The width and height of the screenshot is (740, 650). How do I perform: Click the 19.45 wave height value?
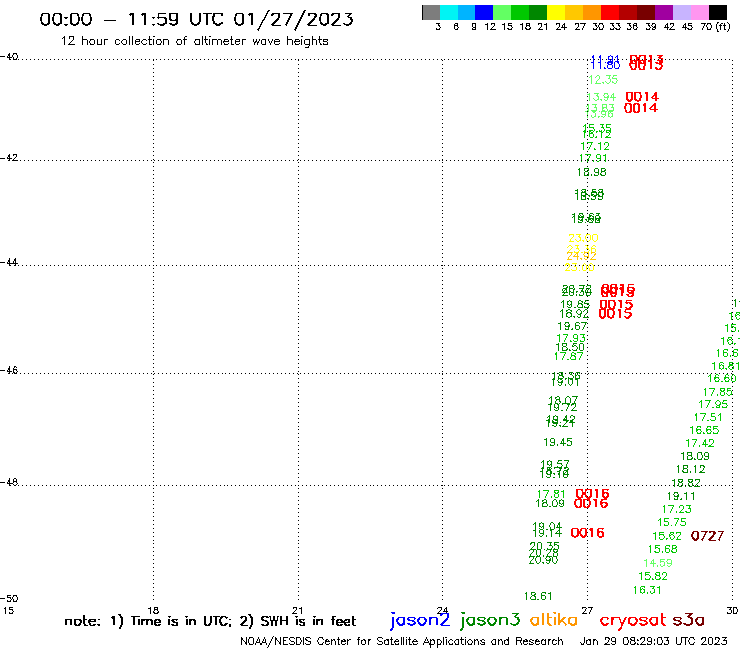point(558,442)
